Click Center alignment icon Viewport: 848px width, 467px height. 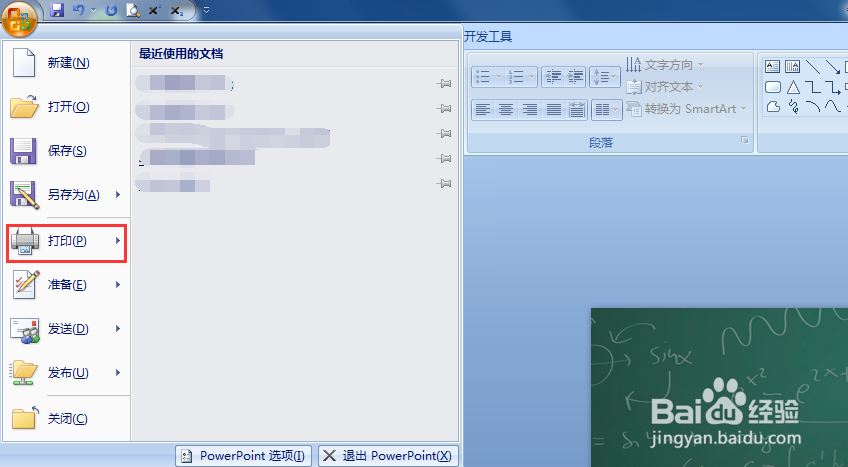pos(506,110)
